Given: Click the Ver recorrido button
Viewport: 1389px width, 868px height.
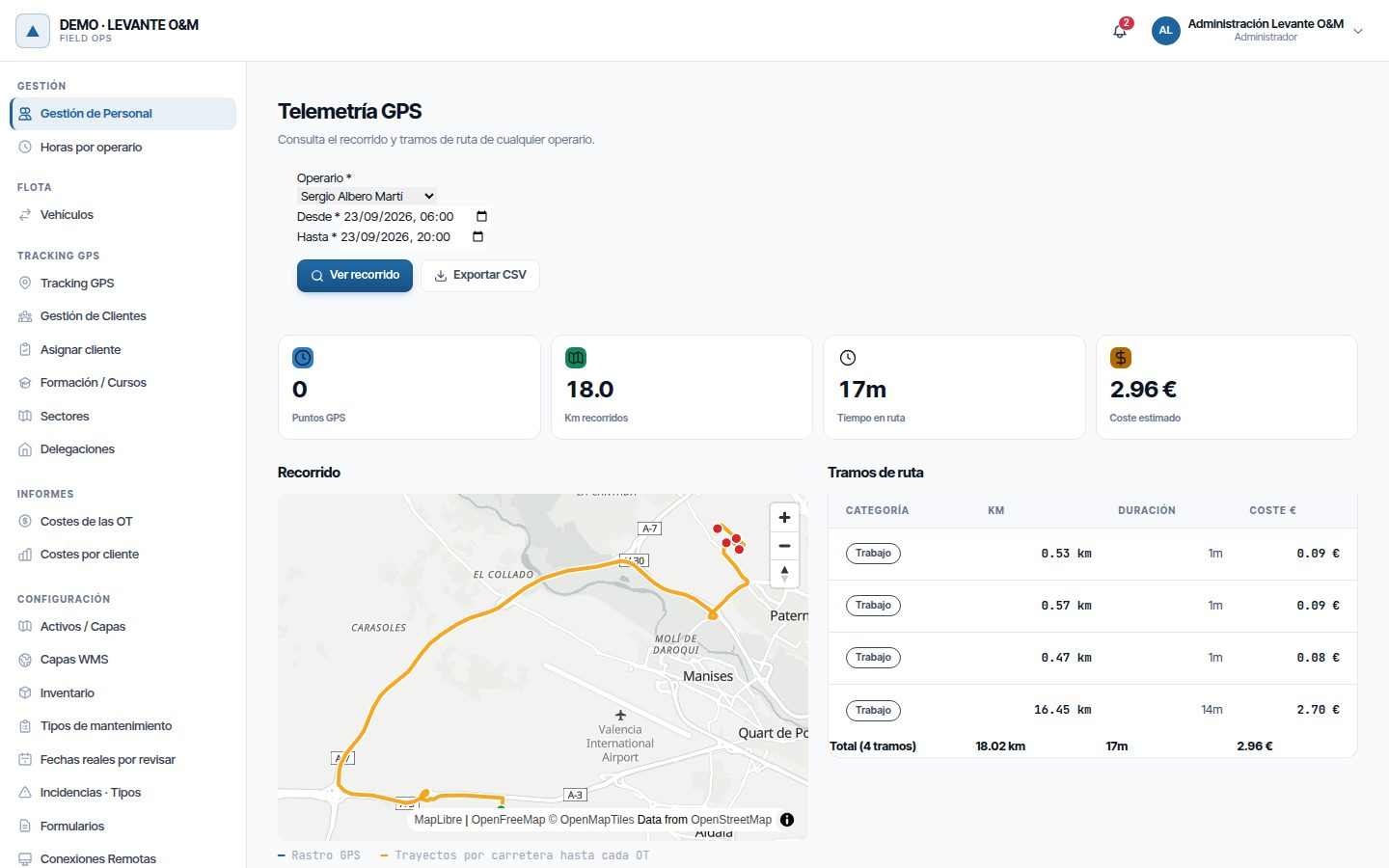Looking at the screenshot, I should tap(355, 276).
